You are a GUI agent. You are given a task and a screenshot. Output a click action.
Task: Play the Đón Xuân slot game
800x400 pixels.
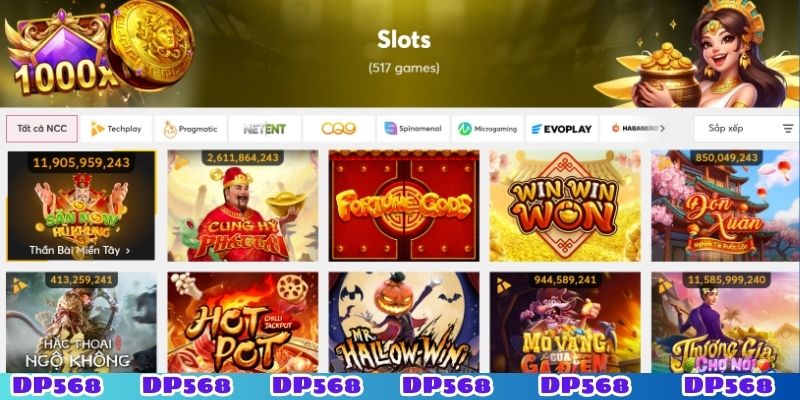(x=726, y=206)
